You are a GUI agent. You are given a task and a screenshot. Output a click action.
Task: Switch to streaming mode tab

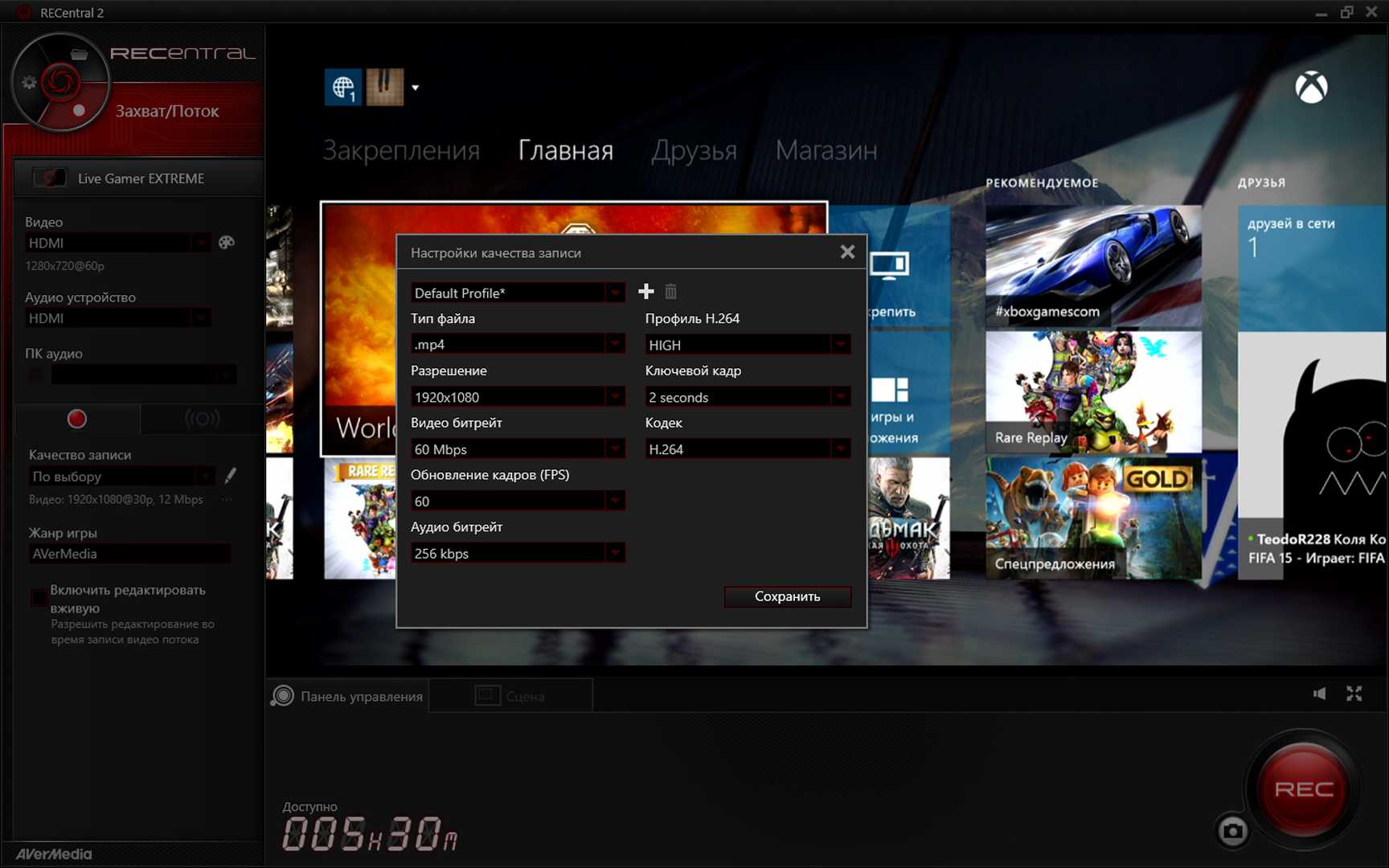[x=202, y=419]
